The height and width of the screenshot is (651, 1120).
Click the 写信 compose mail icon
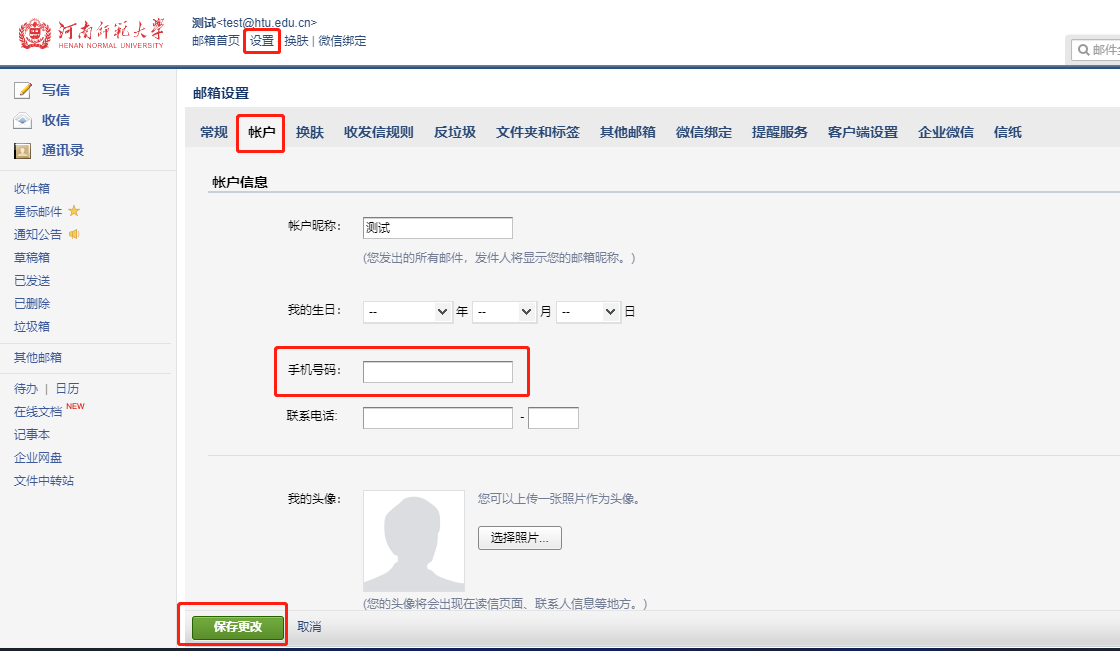click(x=23, y=91)
